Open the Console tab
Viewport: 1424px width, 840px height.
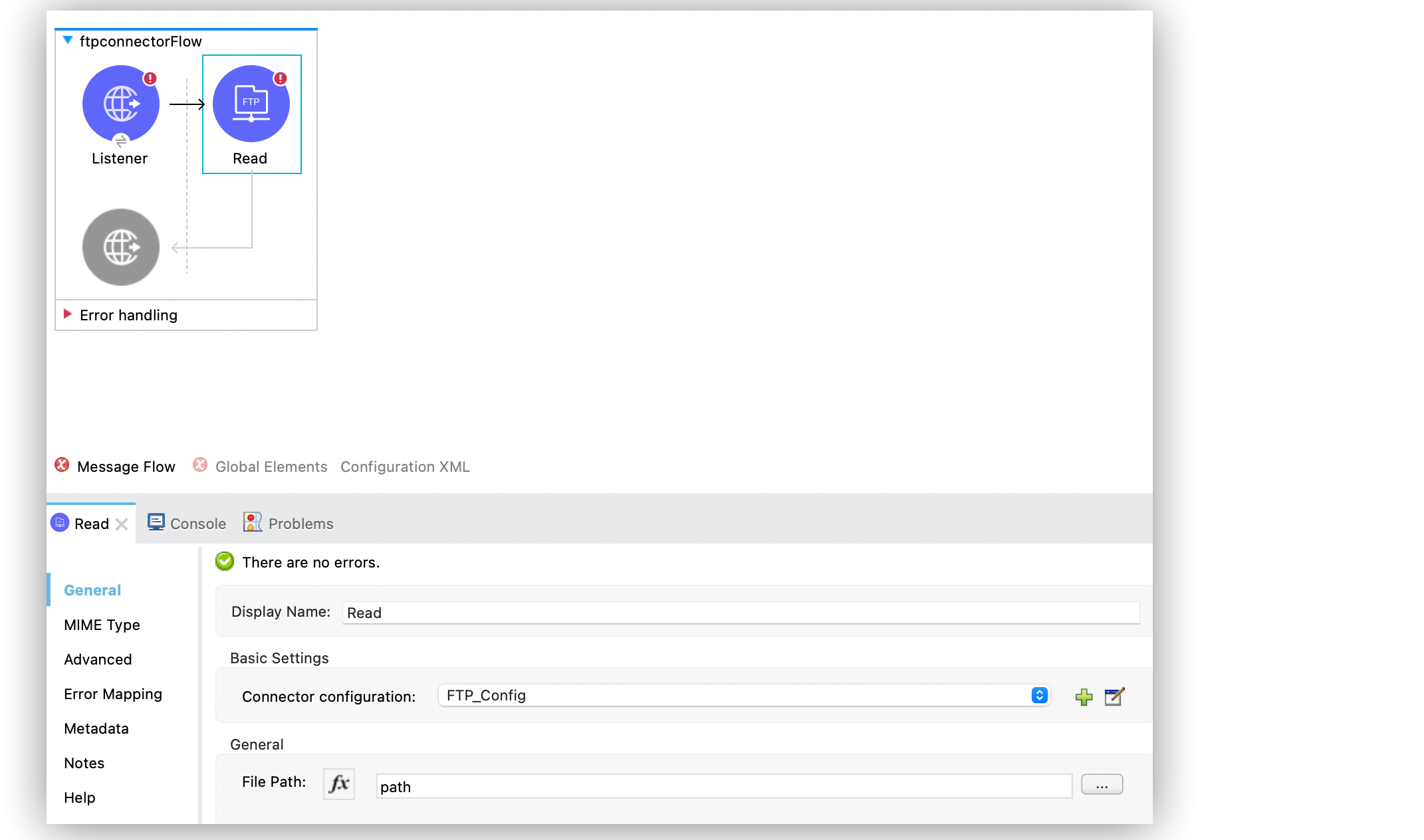point(198,524)
